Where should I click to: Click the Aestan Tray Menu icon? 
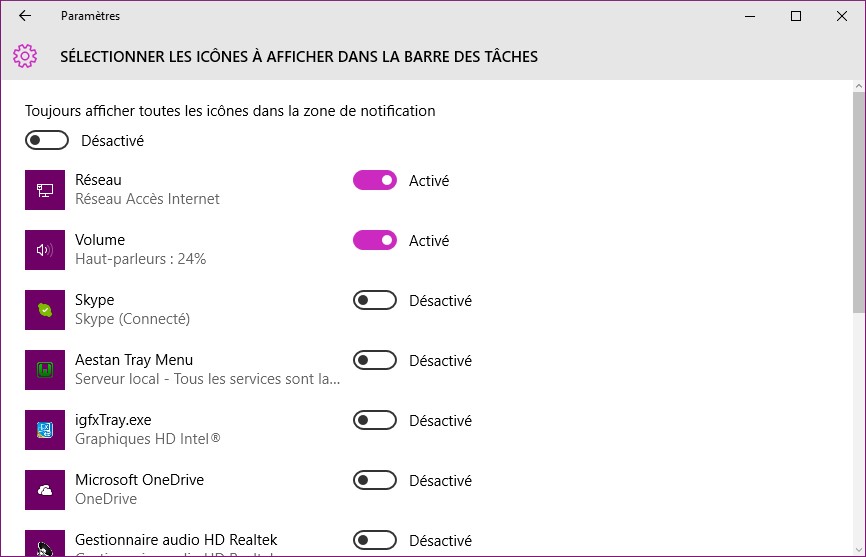point(45,370)
